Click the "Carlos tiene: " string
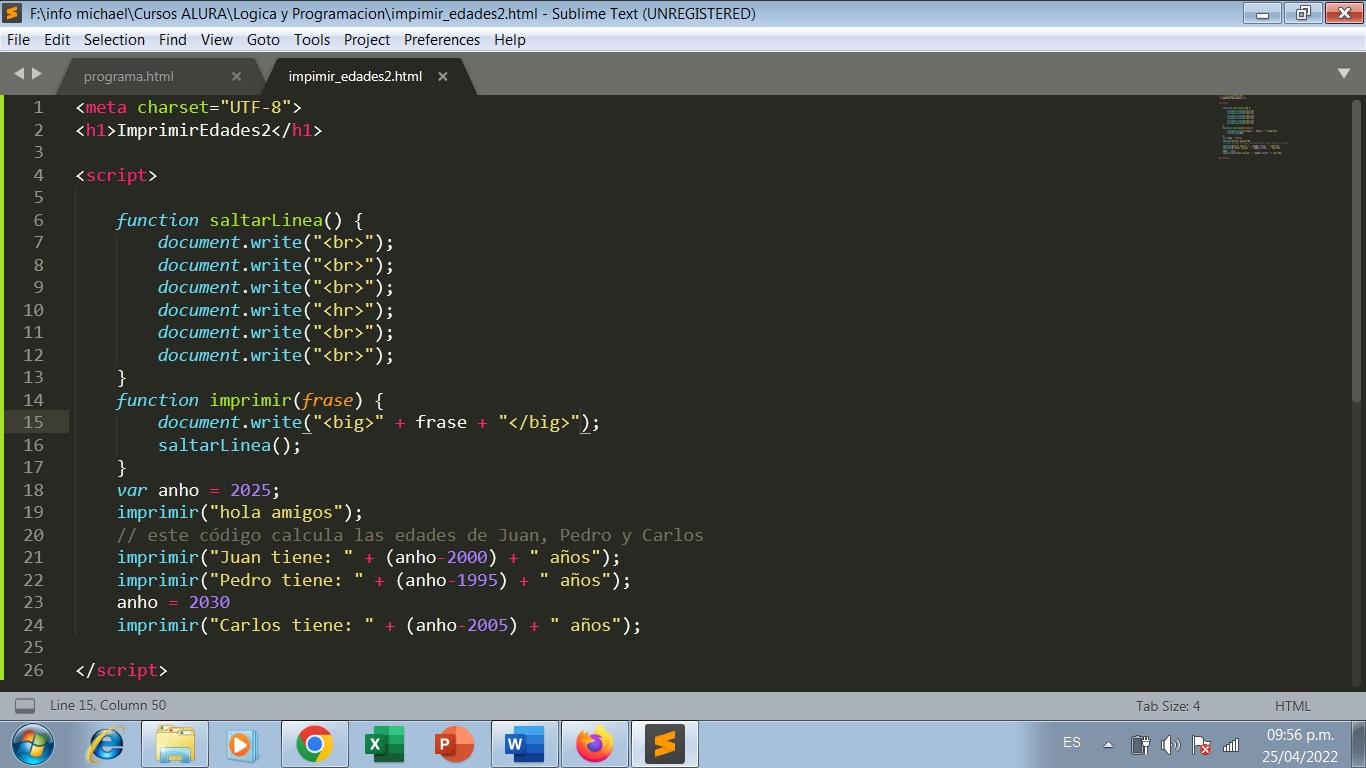Image resolution: width=1366 pixels, height=768 pixels. point(291,625)
